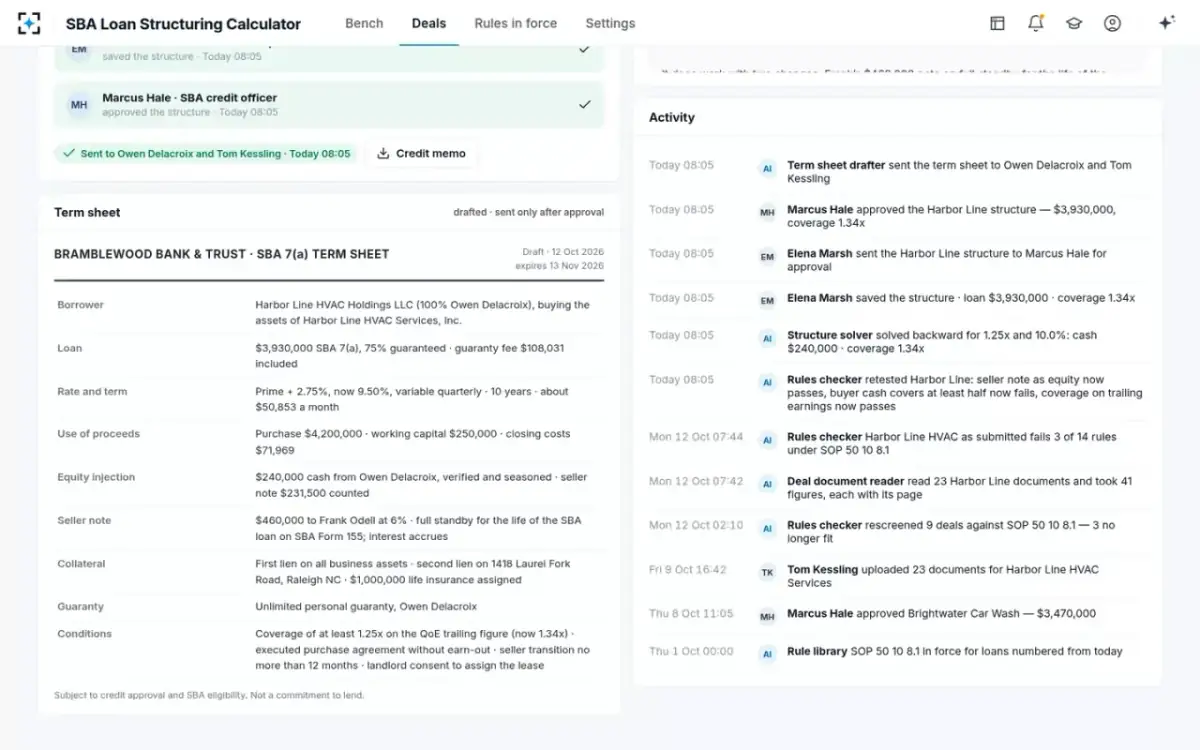Viewport: 1200px width, 750px height.
Task: Switch to the Deals tab
Action: (x=429, y=23)
